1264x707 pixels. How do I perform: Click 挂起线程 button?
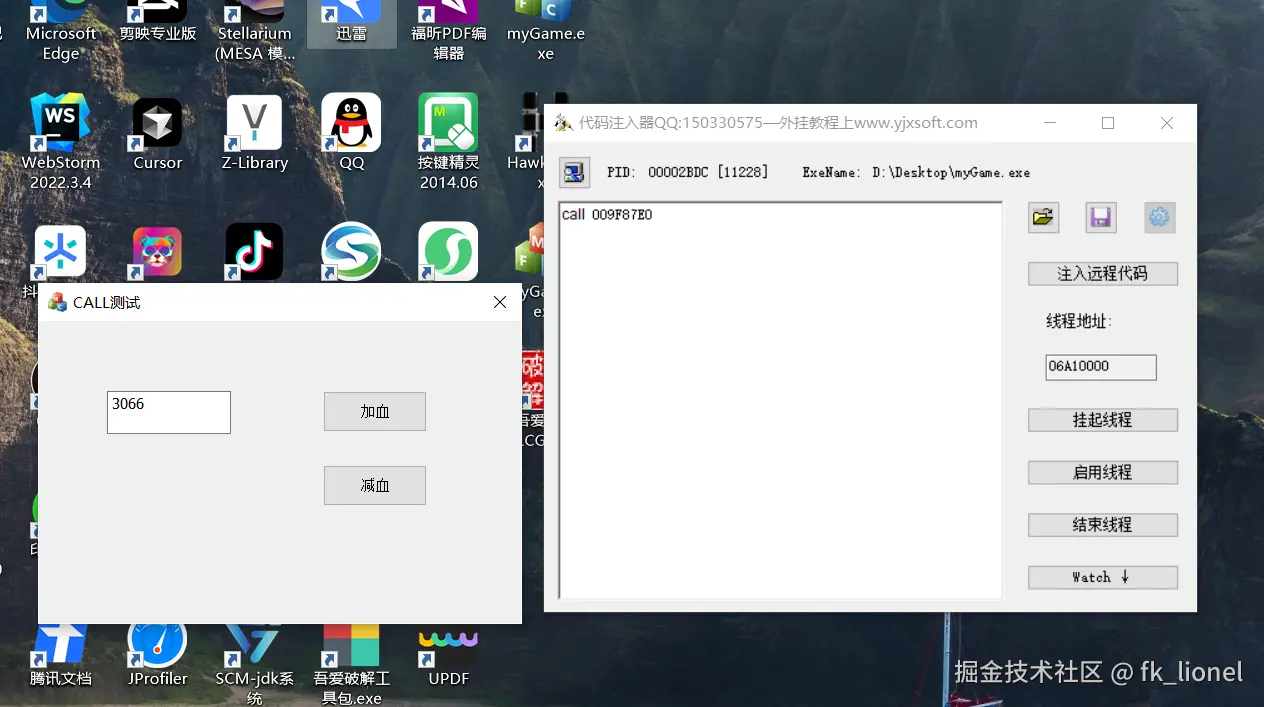pos(1102,420)
